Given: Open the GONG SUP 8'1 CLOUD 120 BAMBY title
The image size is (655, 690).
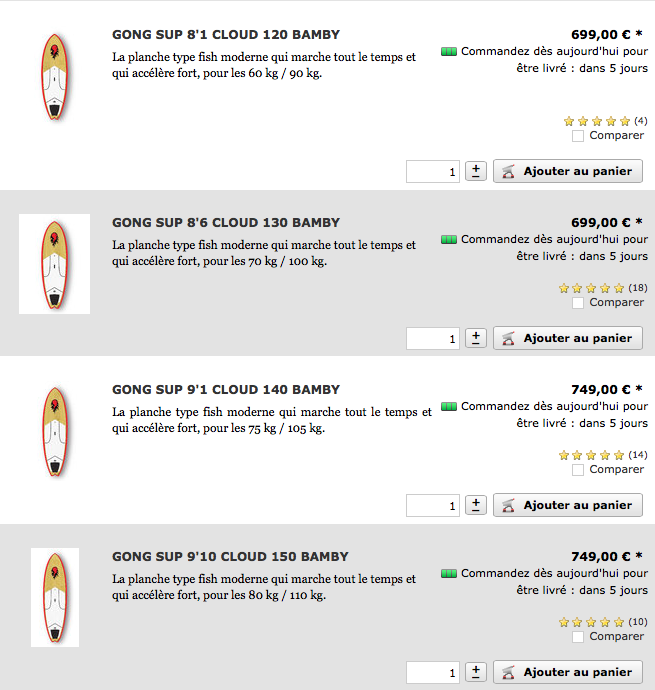Looking at the screenshot, I should (226, 35).
